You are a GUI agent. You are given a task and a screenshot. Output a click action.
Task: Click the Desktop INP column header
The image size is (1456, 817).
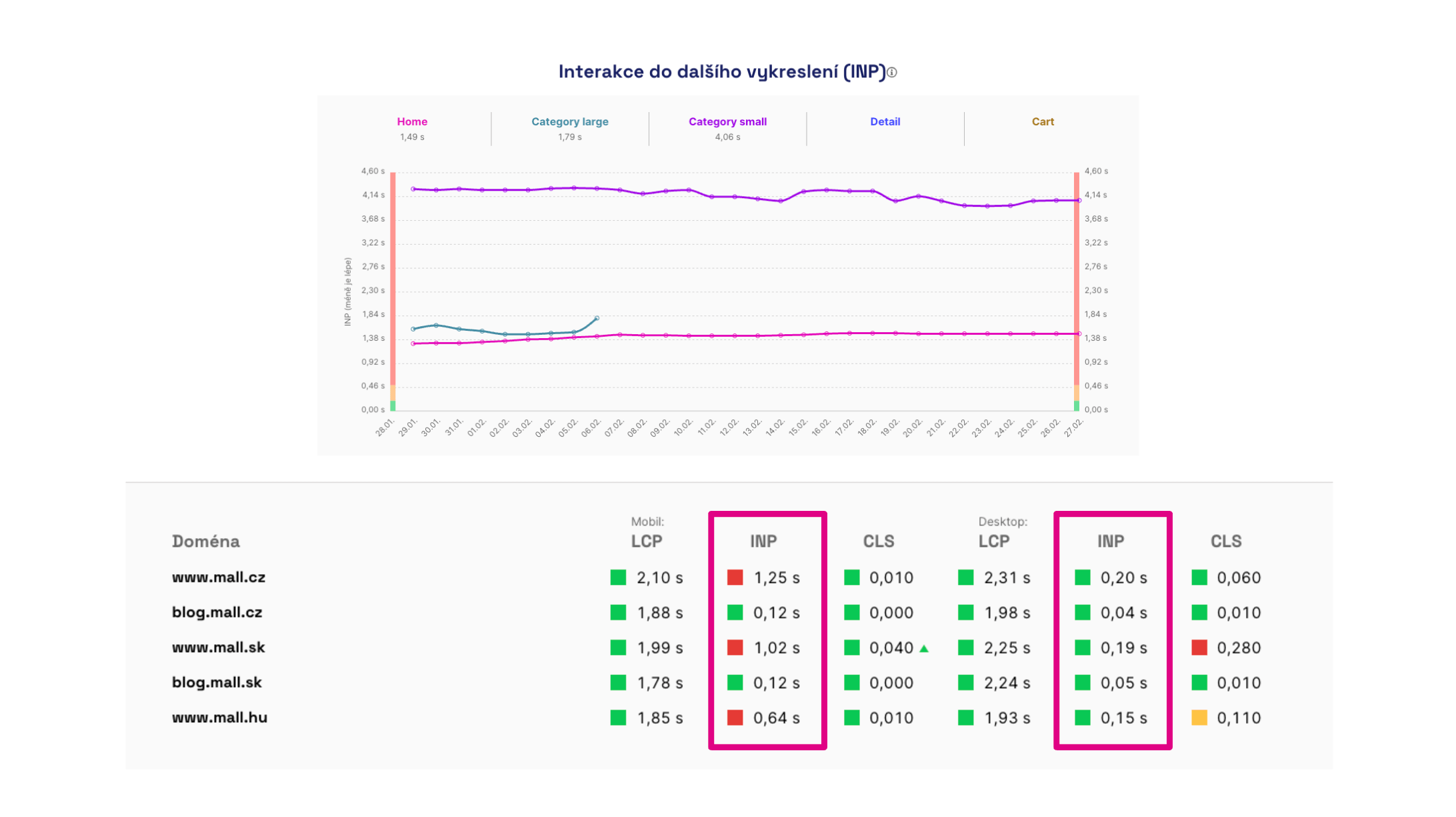point(1111,542)
